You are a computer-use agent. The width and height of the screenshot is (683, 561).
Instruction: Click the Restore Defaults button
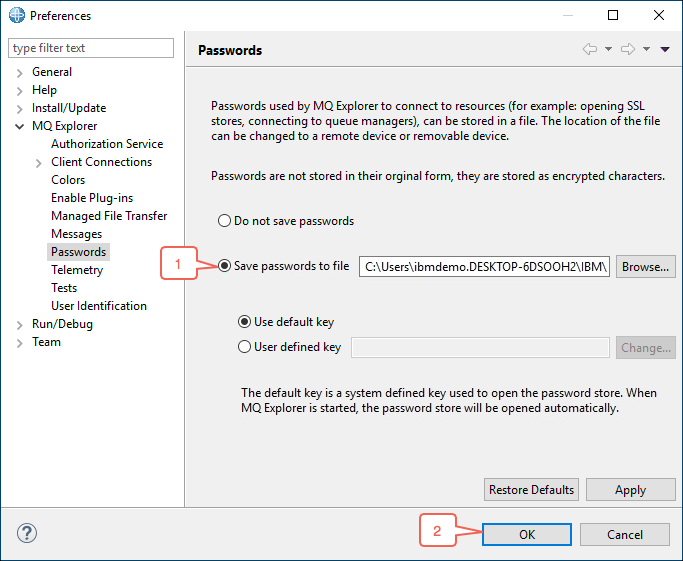click(531, 490)
